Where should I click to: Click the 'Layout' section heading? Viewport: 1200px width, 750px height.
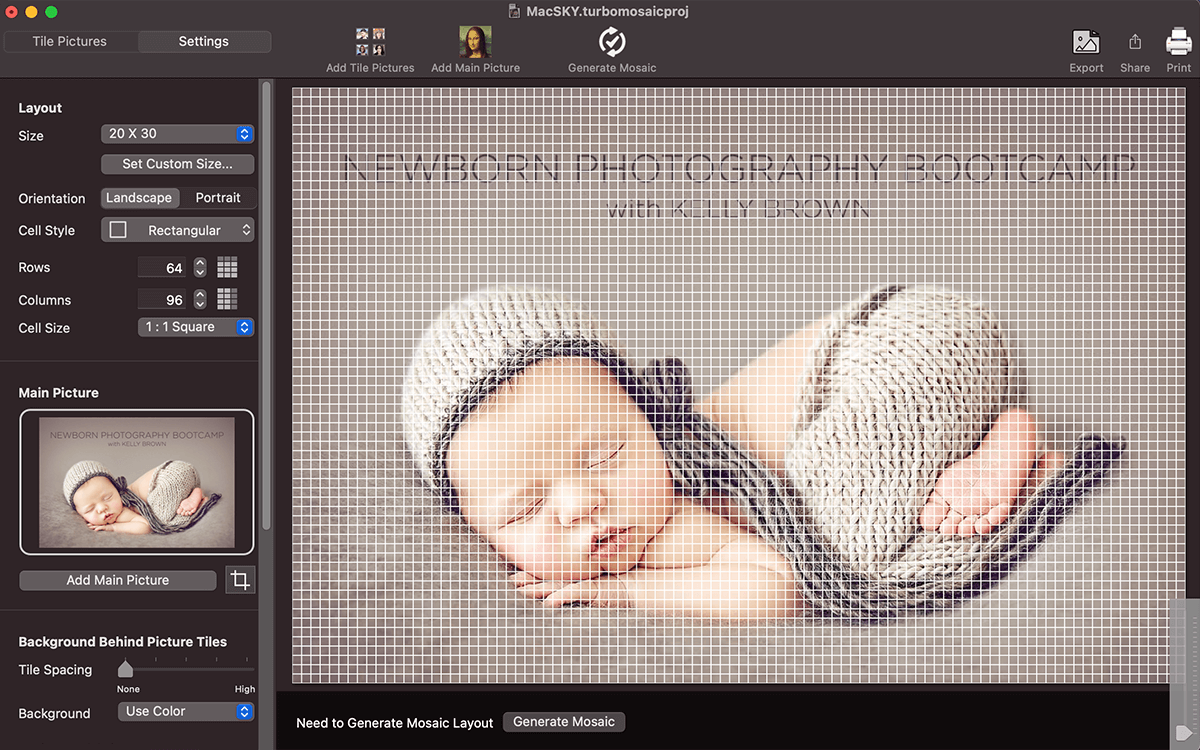click(40, 108)
